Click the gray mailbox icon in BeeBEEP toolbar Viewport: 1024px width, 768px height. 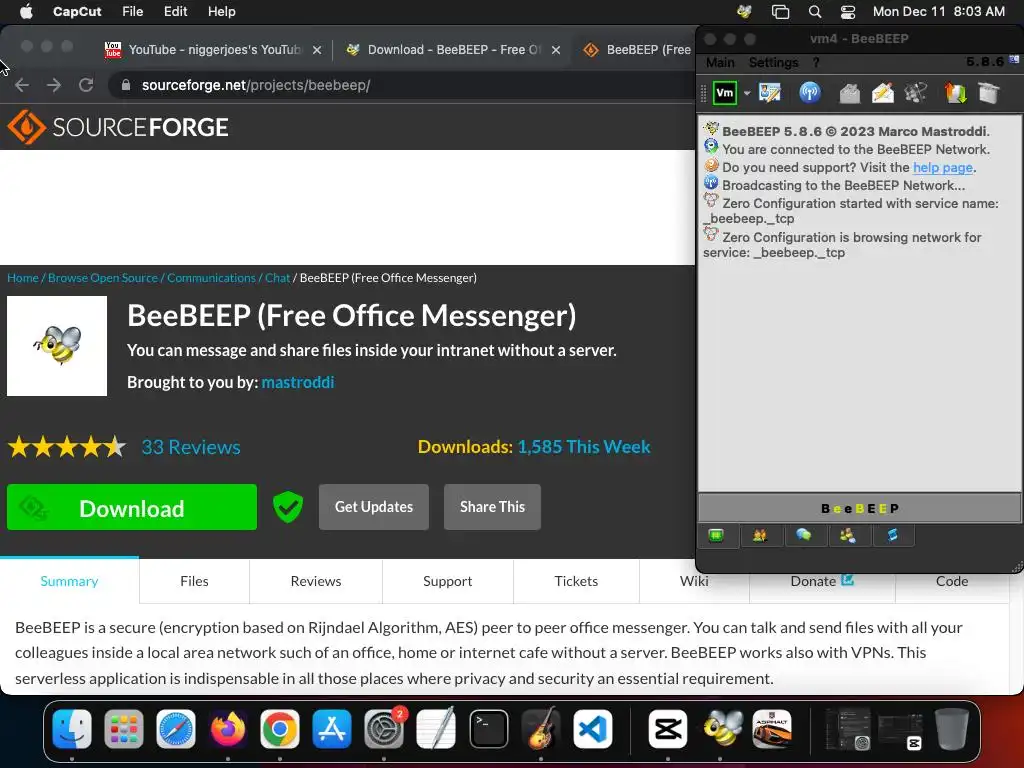tap(850, 93)
